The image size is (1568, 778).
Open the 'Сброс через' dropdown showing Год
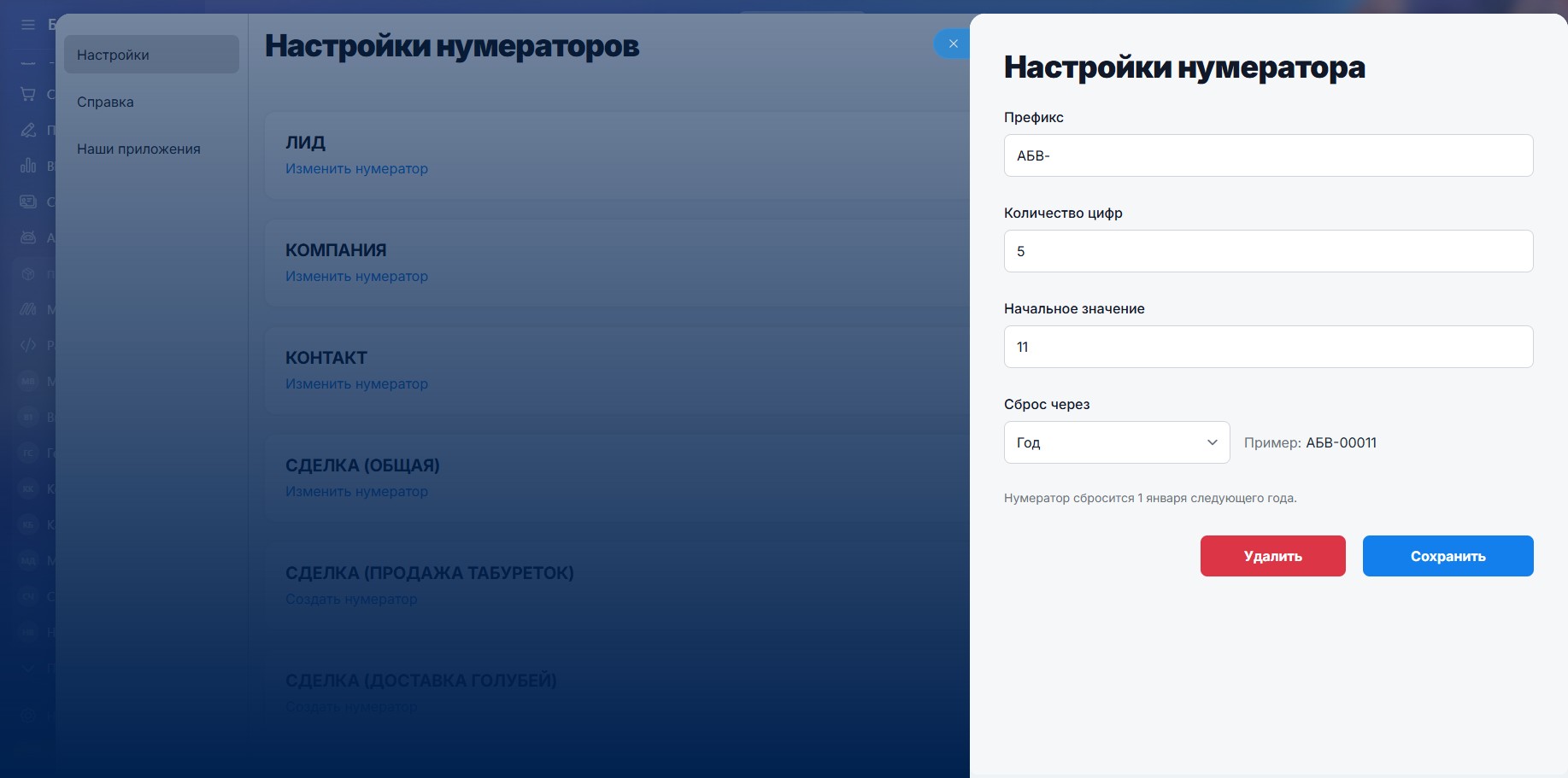click(x=1116, y=442)
